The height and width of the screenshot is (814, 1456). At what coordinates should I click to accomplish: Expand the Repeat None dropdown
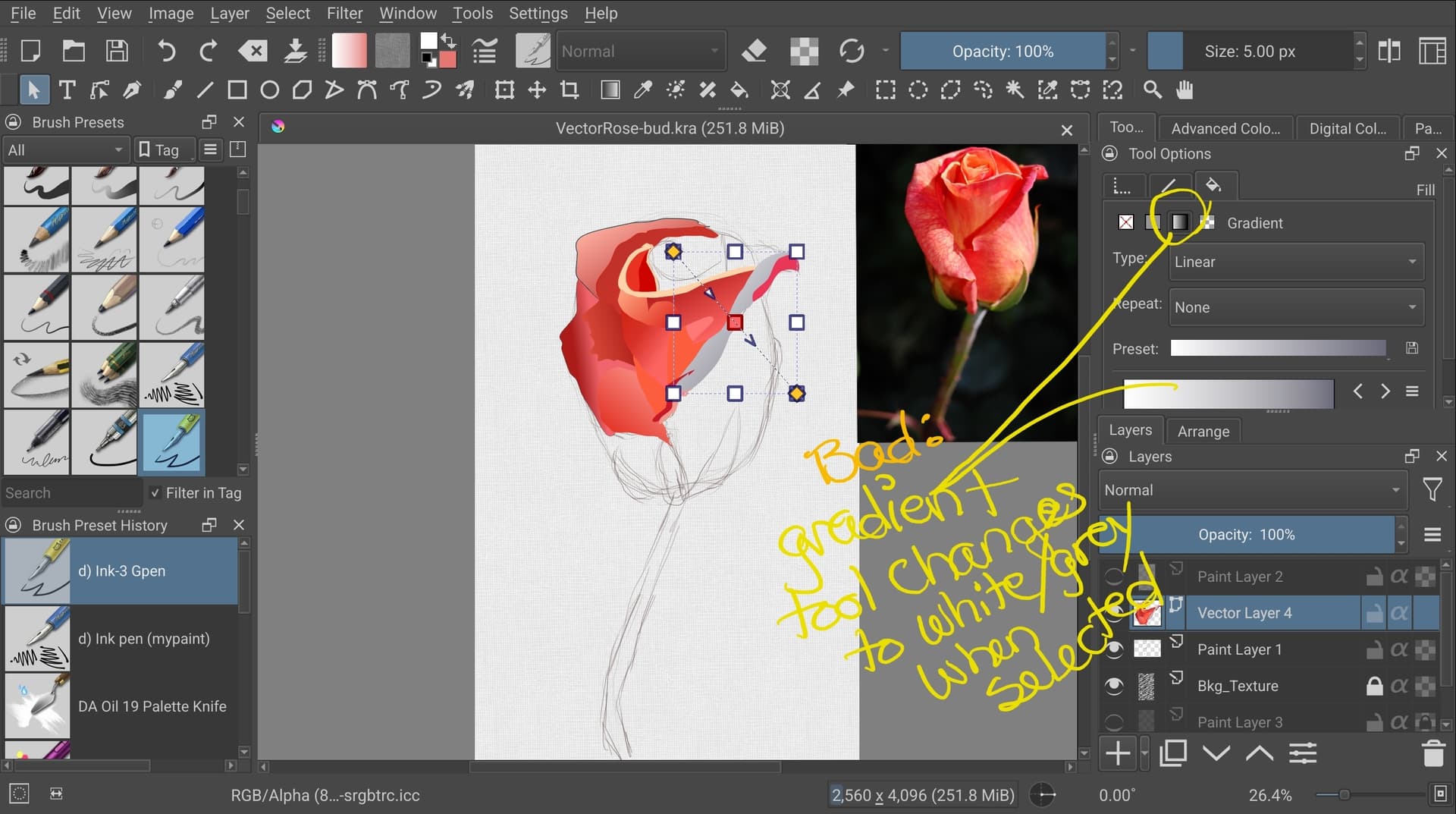[x=1295, y=307]
